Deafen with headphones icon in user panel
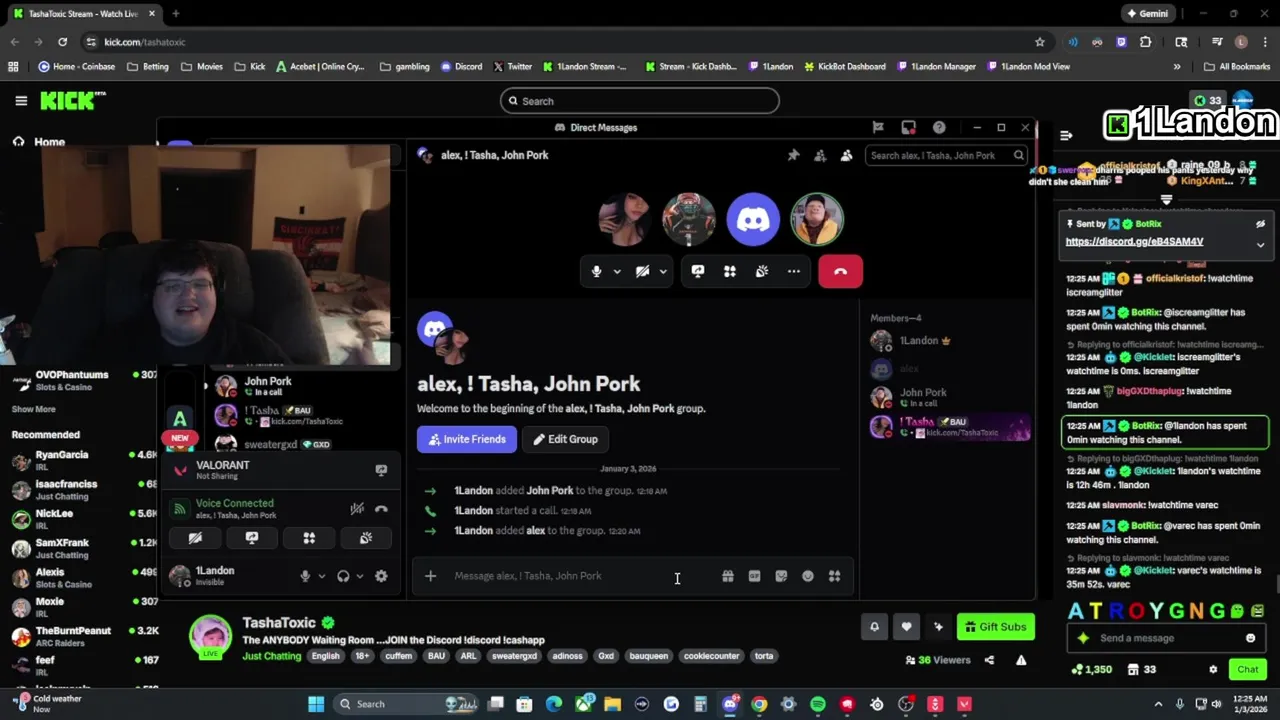The height and width of the screenshot is (720, 1280). 343,576
